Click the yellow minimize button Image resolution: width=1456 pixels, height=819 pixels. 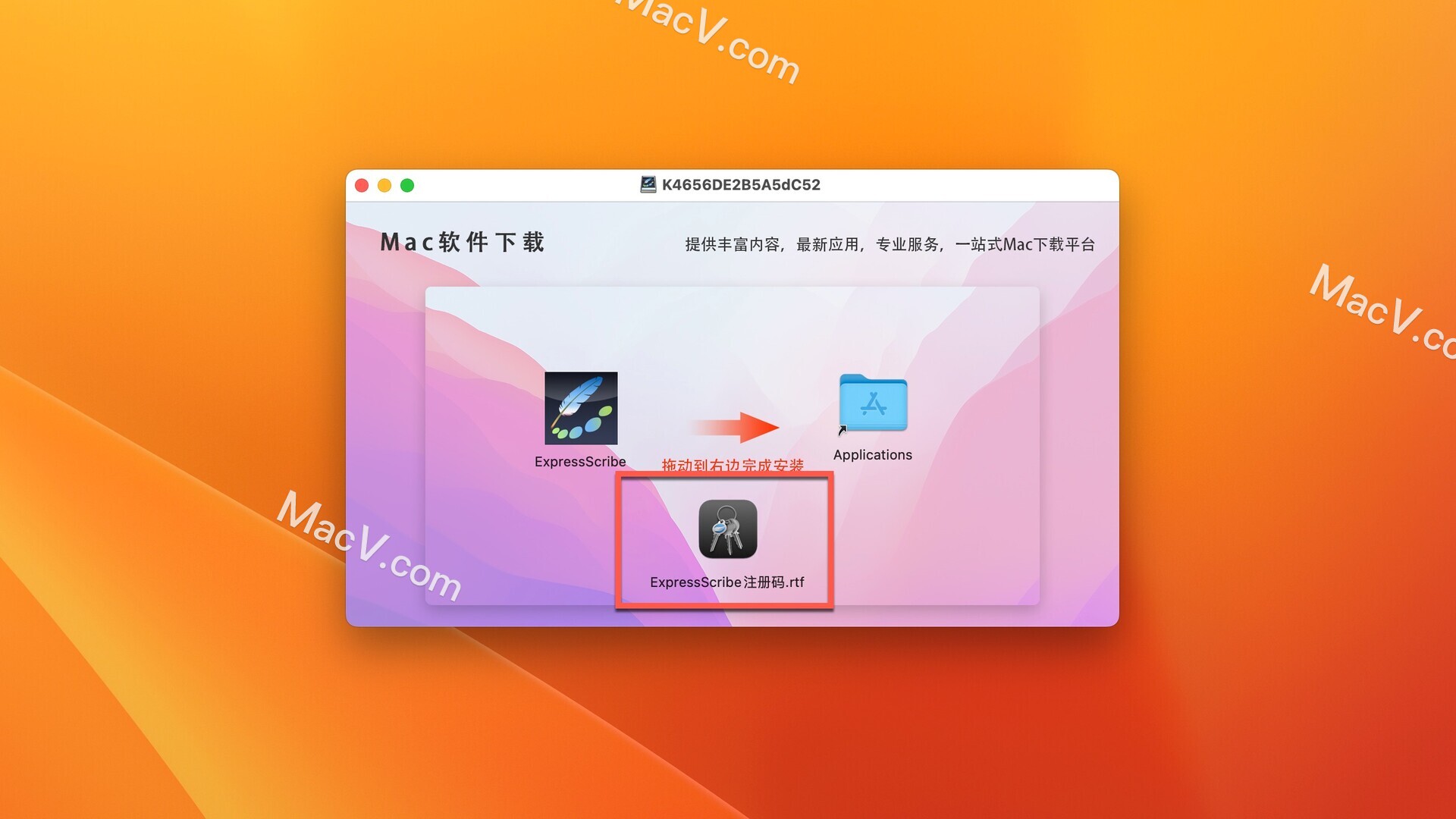coord(383,184)
